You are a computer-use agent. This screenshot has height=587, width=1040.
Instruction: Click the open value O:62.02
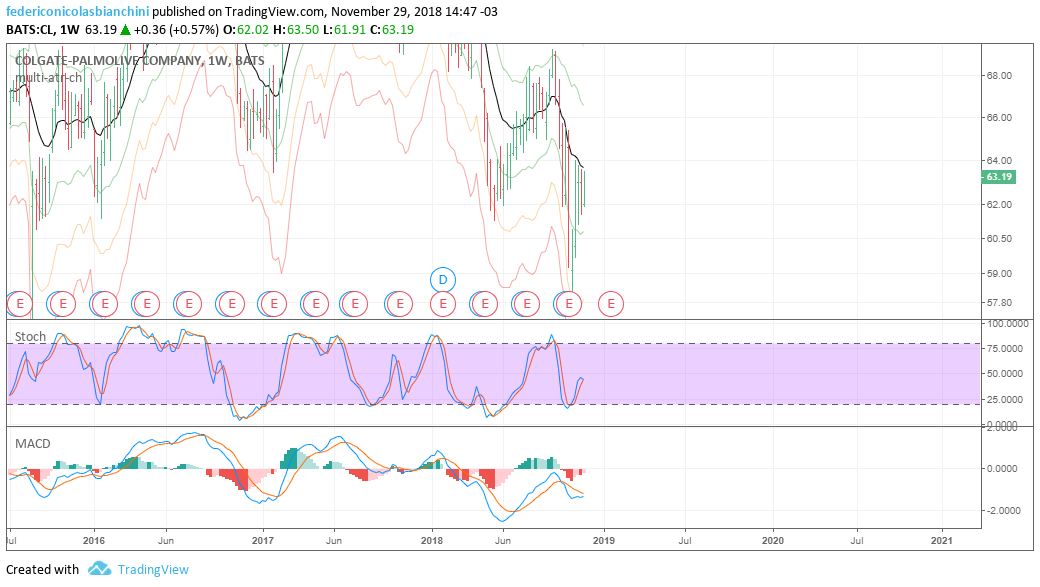coord(246,30)
